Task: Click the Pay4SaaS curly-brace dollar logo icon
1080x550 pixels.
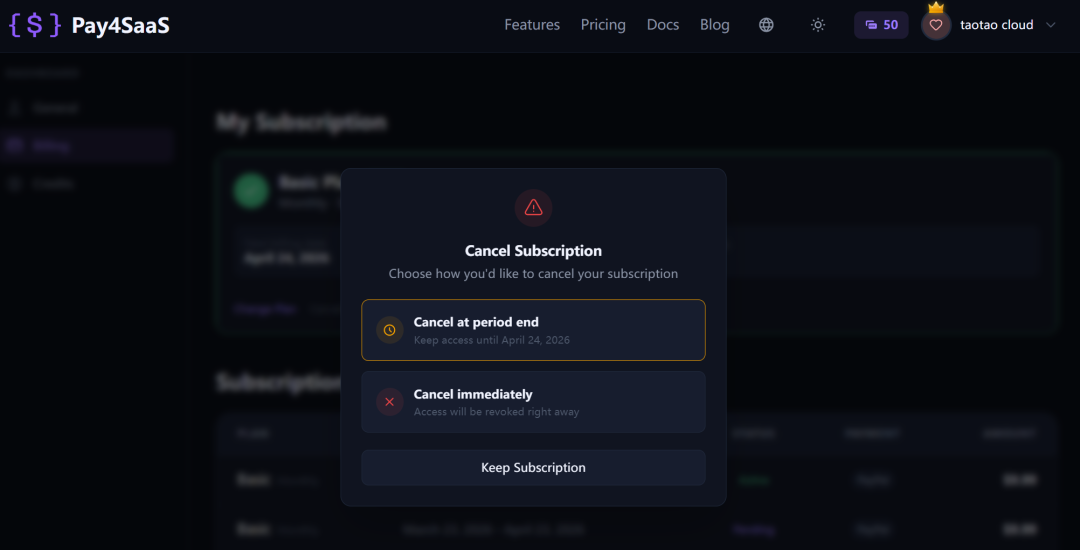Action: 35,25
